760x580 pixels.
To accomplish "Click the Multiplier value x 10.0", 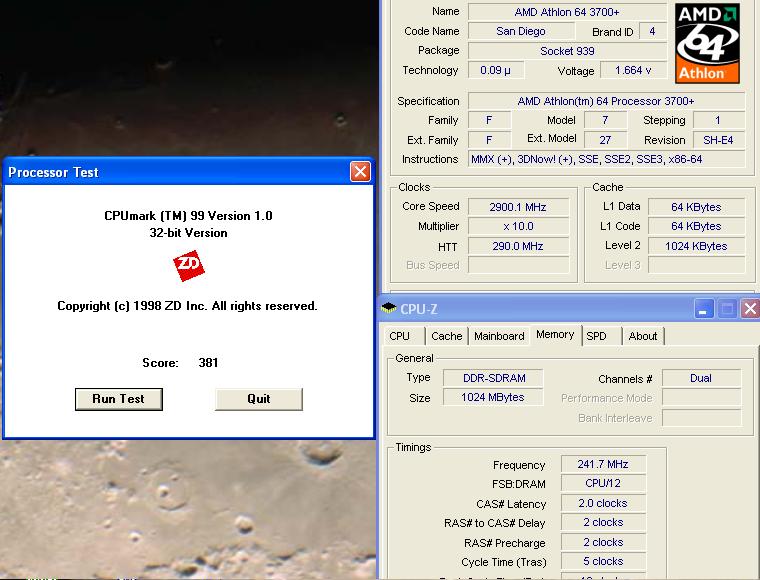I will tap(518, 226).
